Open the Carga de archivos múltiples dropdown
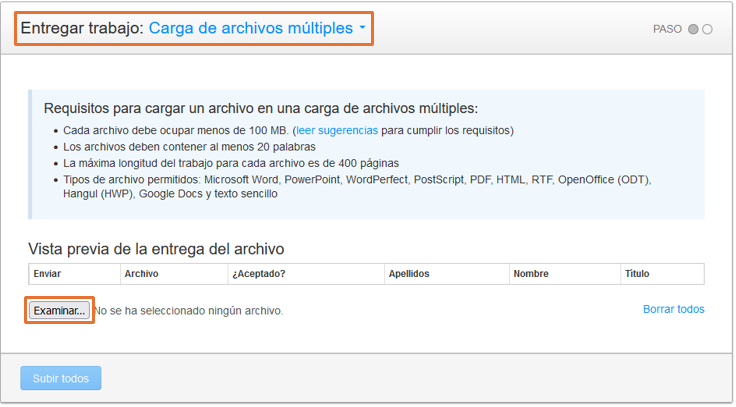 pyautogui.click(x=257, y=28)
